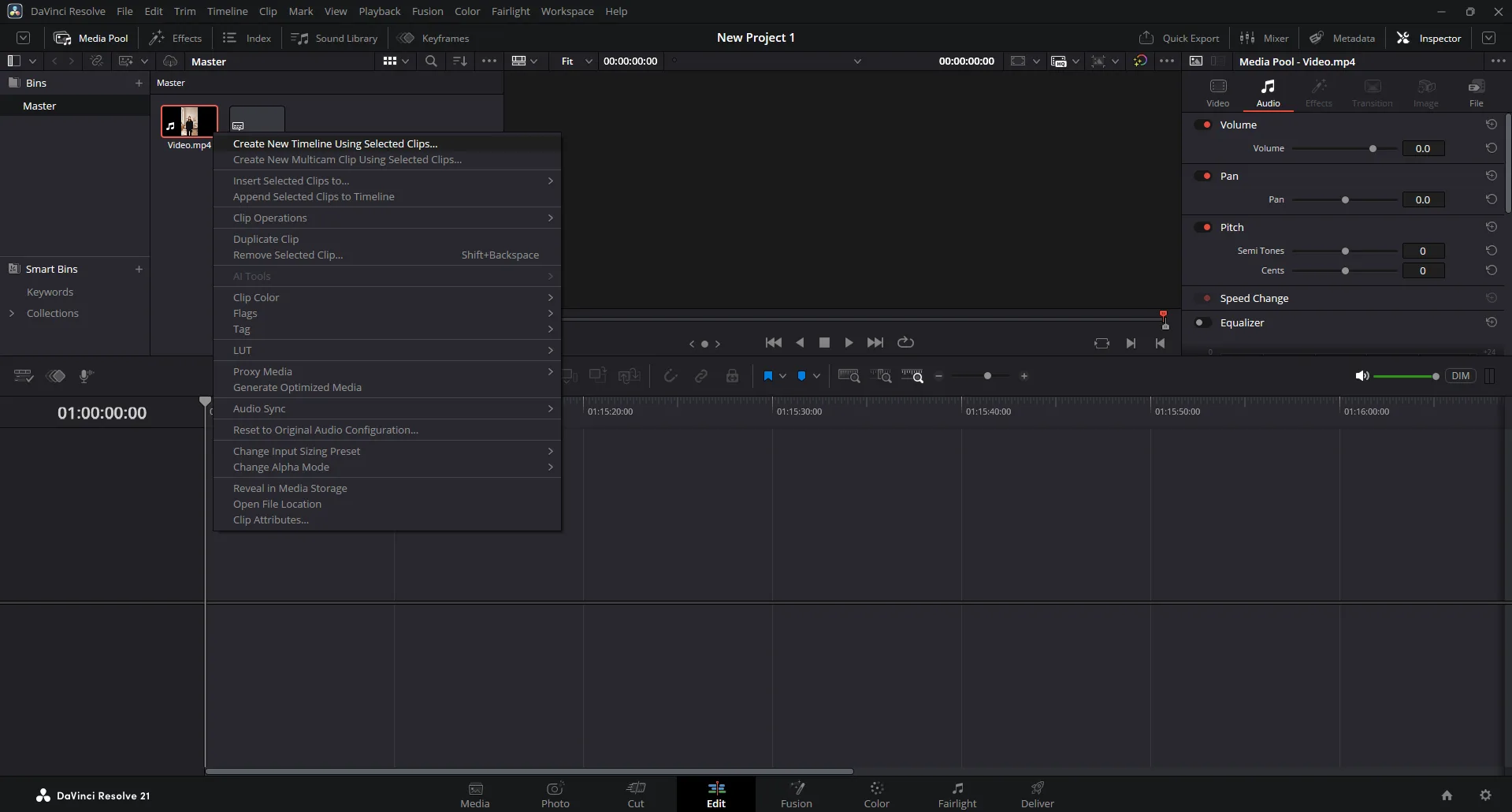
Task: Click the media pool sort icon
Action: (459, 61)
